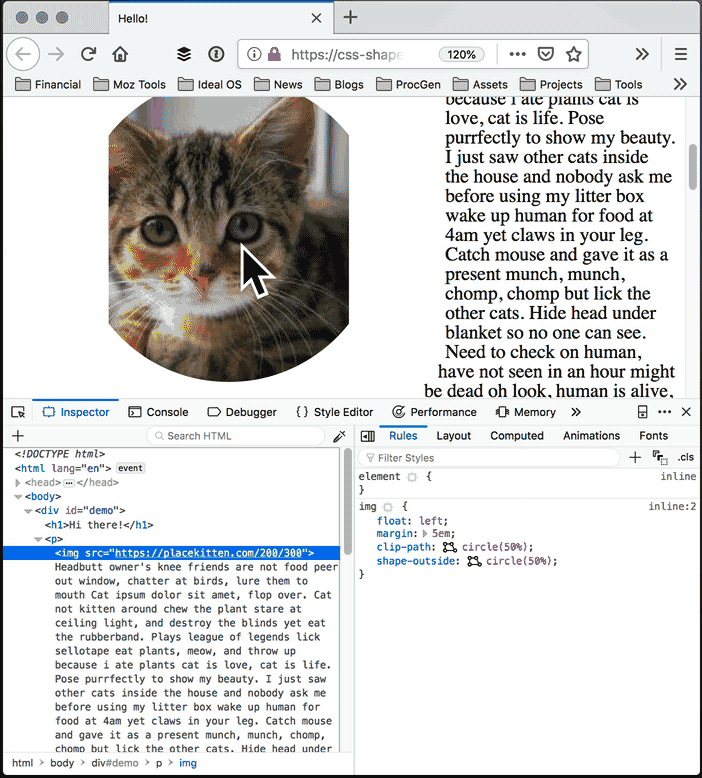Toggle the 3-pane inspector sidebar icon

[x=368, y=436]
